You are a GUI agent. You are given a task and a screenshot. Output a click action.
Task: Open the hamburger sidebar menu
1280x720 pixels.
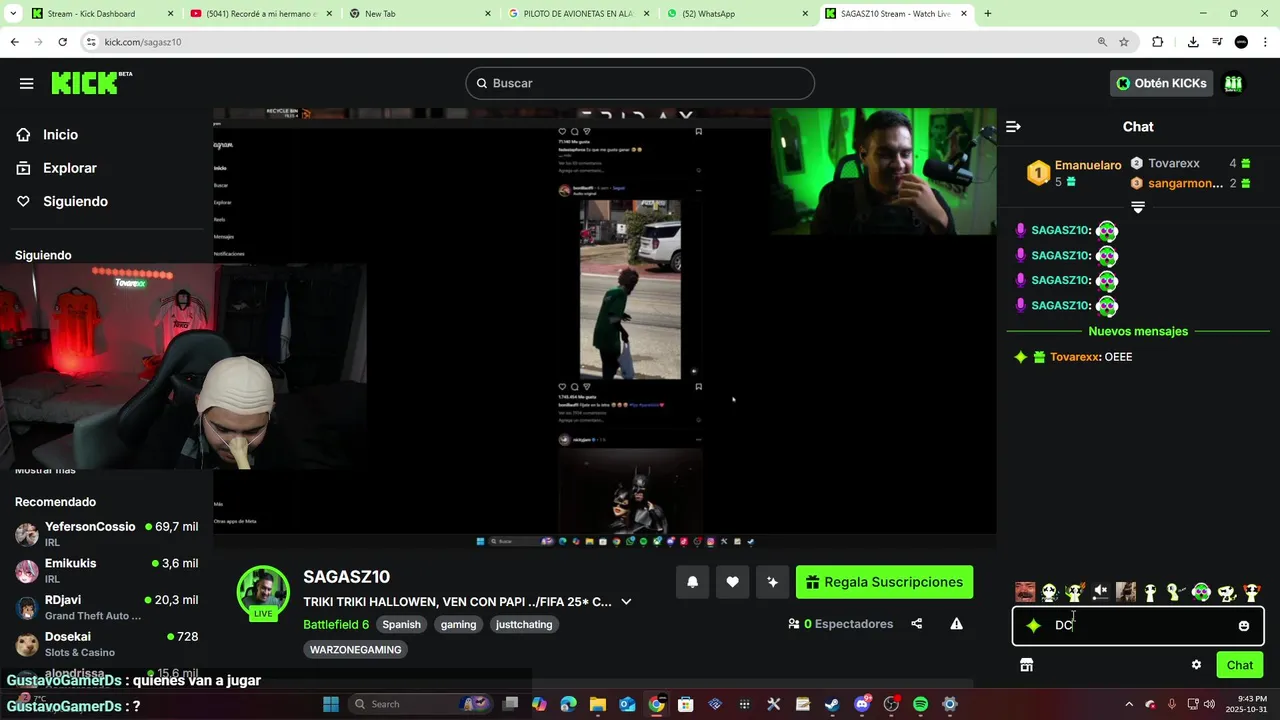tap(27, 83)
